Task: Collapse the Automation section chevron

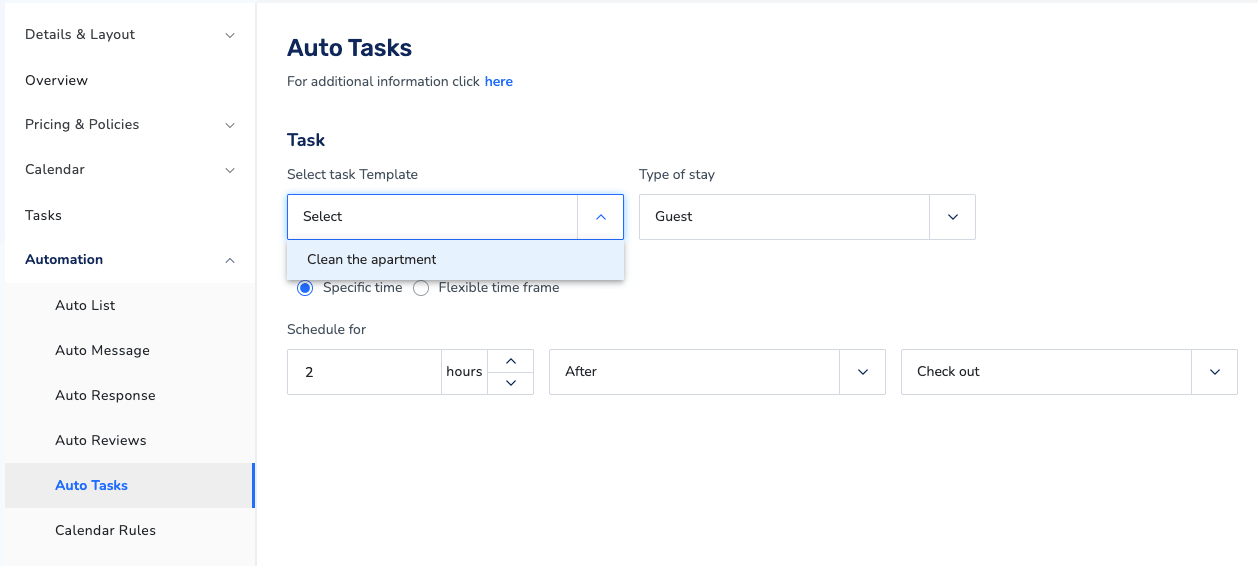Action: click(x=230, y=260)
